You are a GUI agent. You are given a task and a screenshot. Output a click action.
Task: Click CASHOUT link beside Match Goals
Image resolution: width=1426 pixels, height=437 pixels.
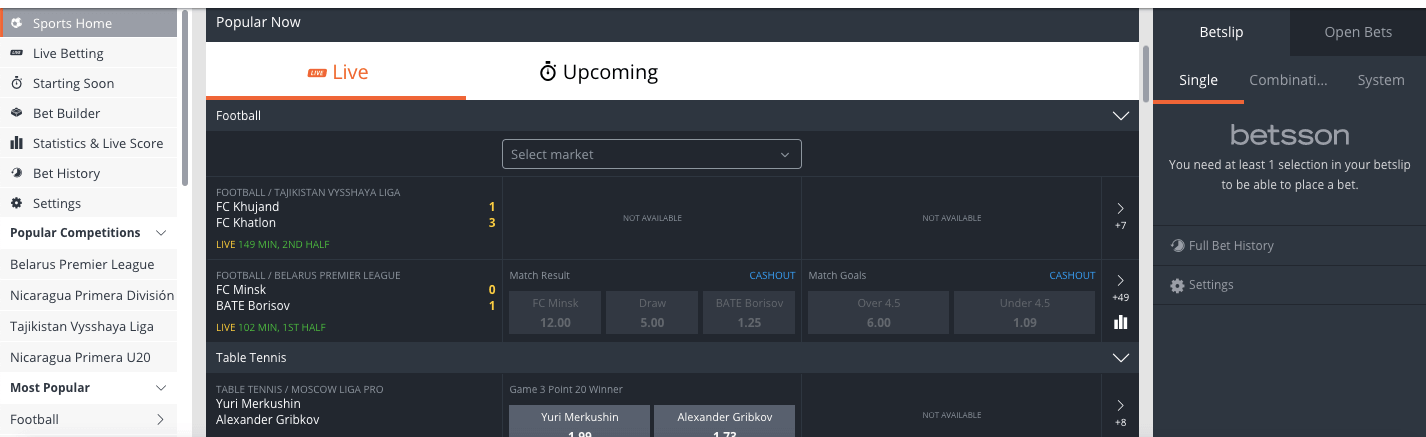(x=1072, y=276)
